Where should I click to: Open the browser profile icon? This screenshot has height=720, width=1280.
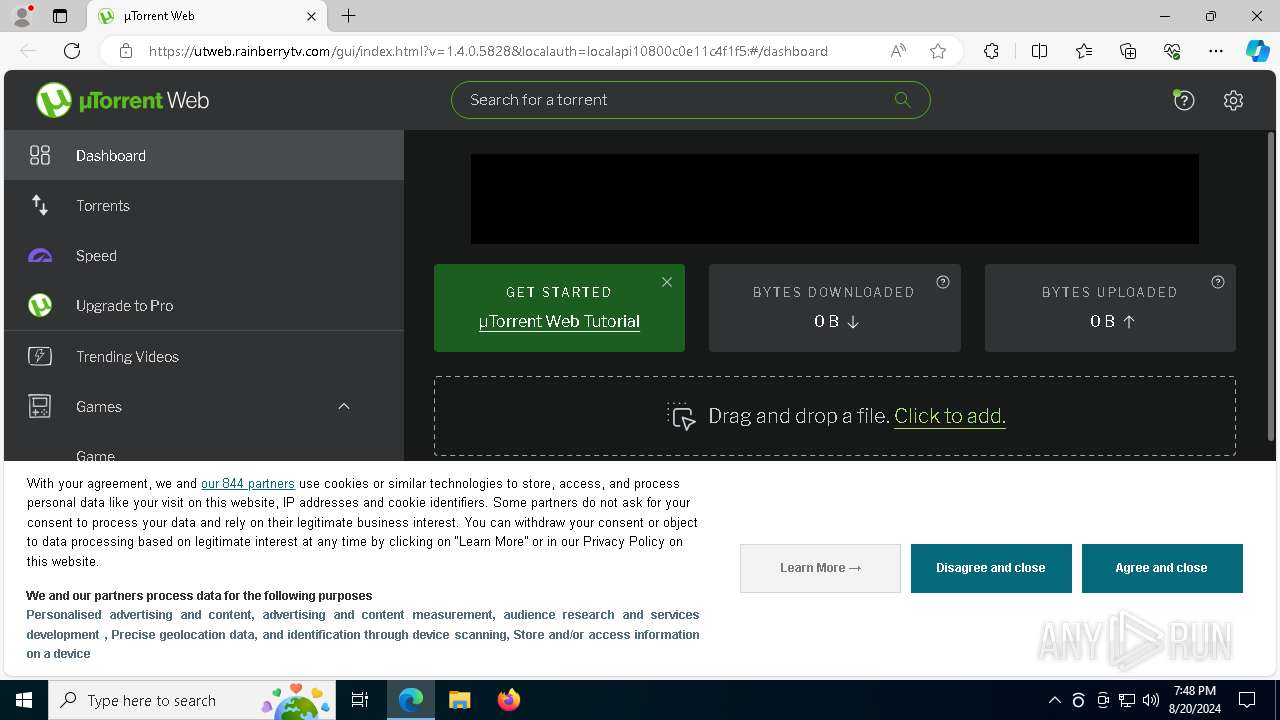point(22,16)
